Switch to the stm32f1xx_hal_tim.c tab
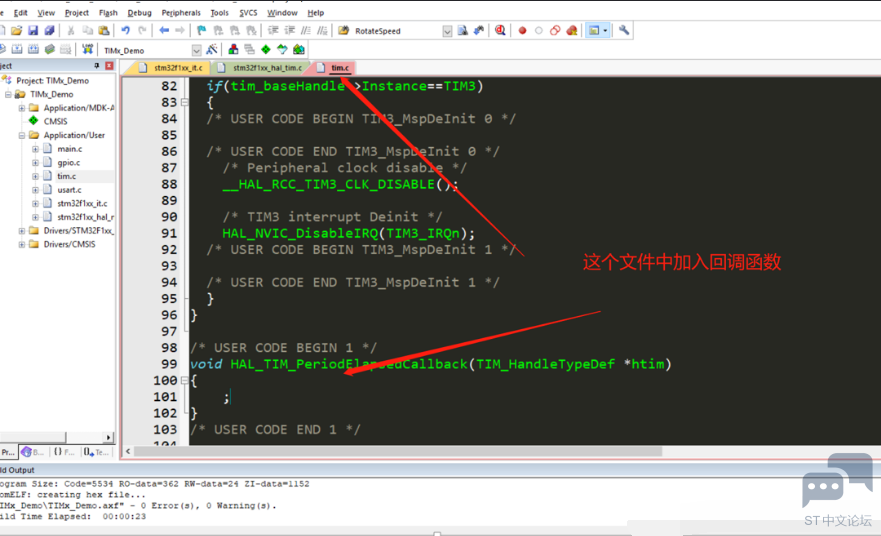 coord(260,67)
